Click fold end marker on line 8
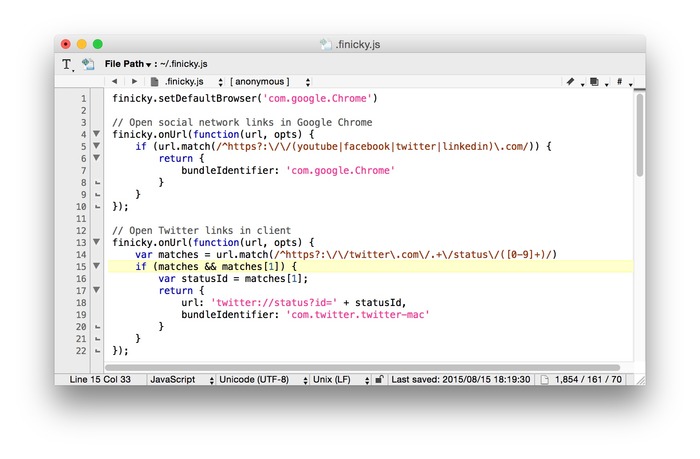The width and height of the screenshot is (700, 459). coord(97,183)
